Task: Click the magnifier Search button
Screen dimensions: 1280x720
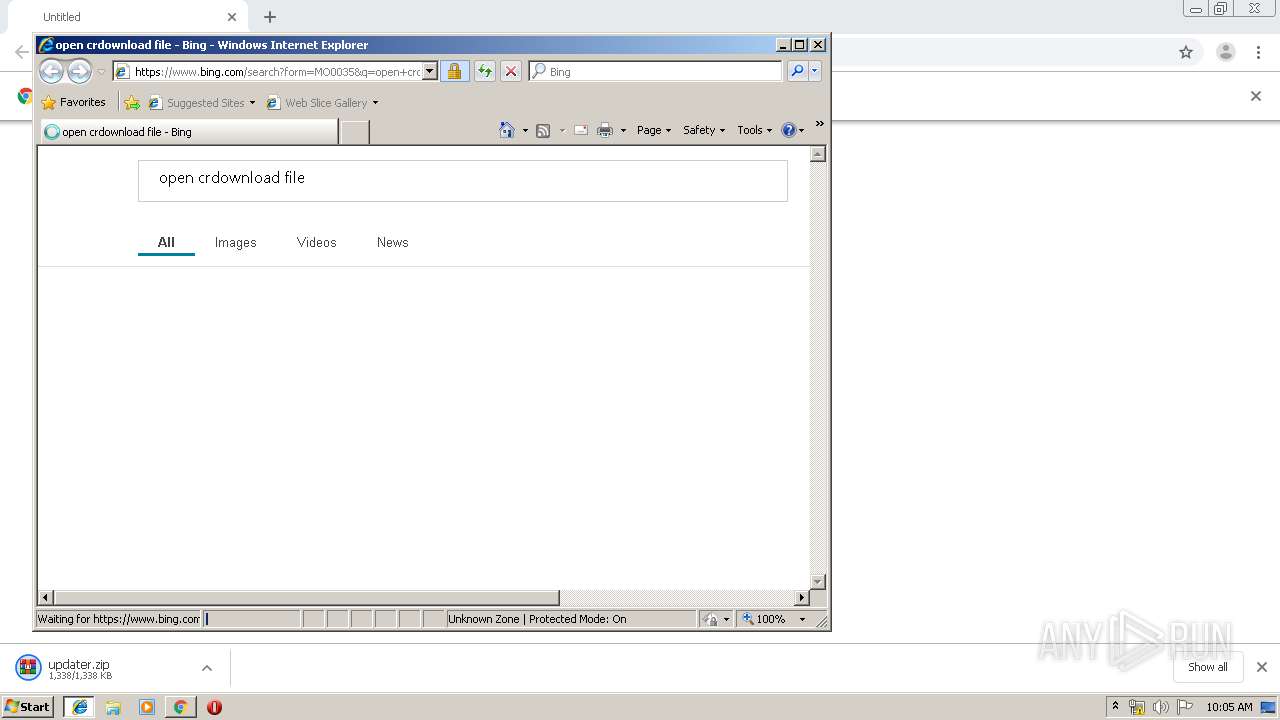Action: point(797,71)
